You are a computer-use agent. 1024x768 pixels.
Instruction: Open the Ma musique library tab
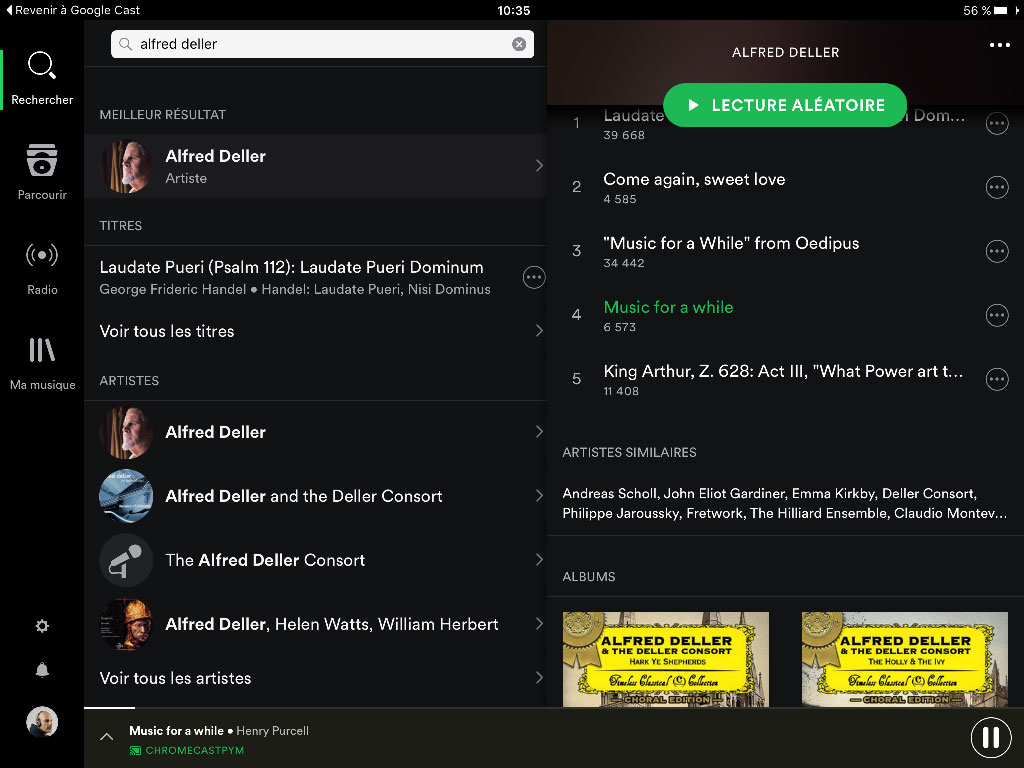click(42, 363)
